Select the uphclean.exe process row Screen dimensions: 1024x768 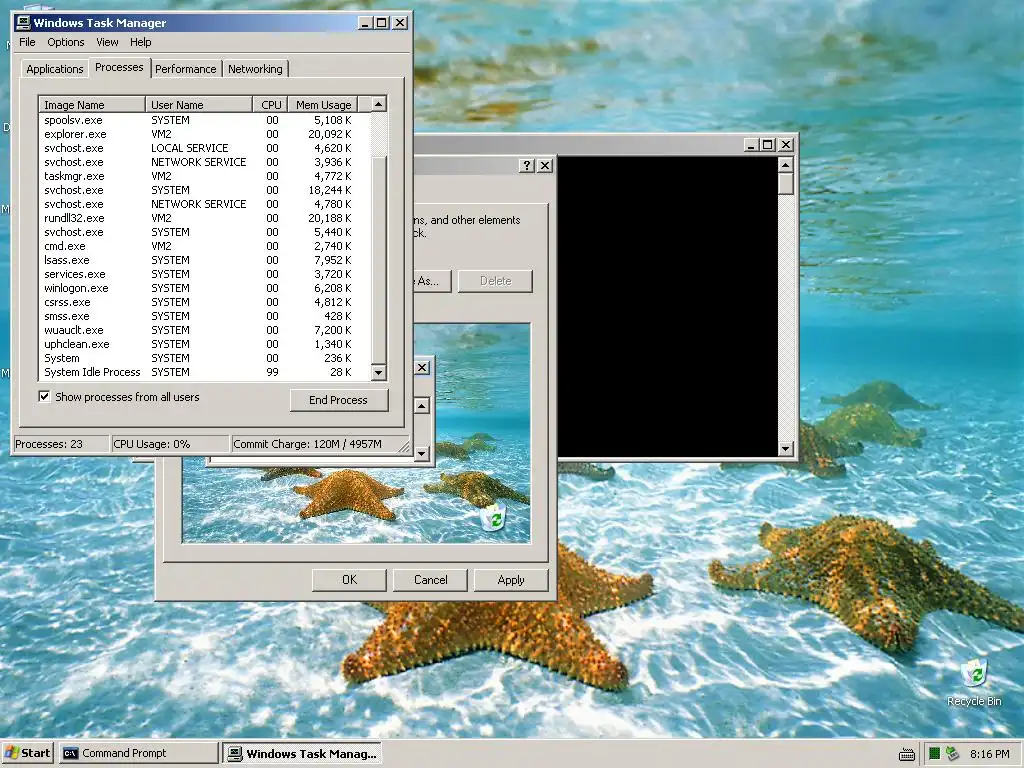pyautogui.click(x=204, y=344)
